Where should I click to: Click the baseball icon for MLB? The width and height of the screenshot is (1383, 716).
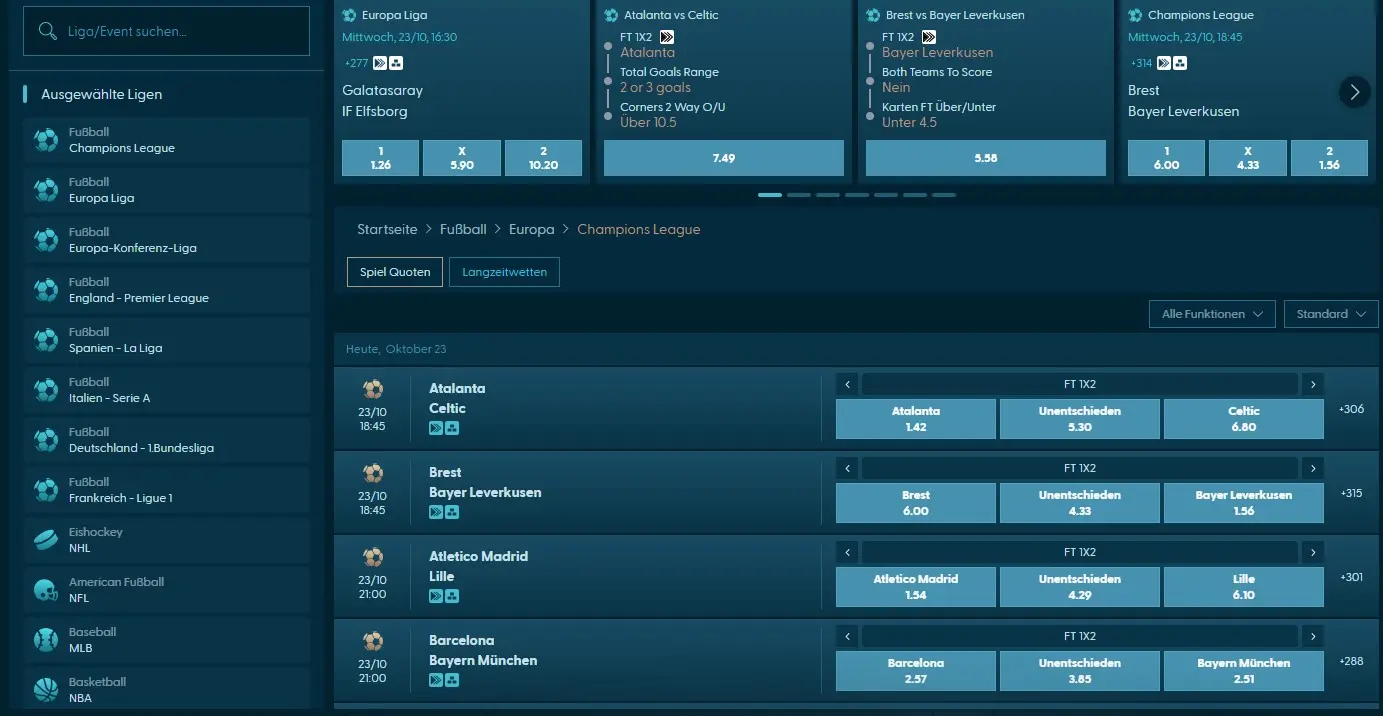click(x=46, y=640)
